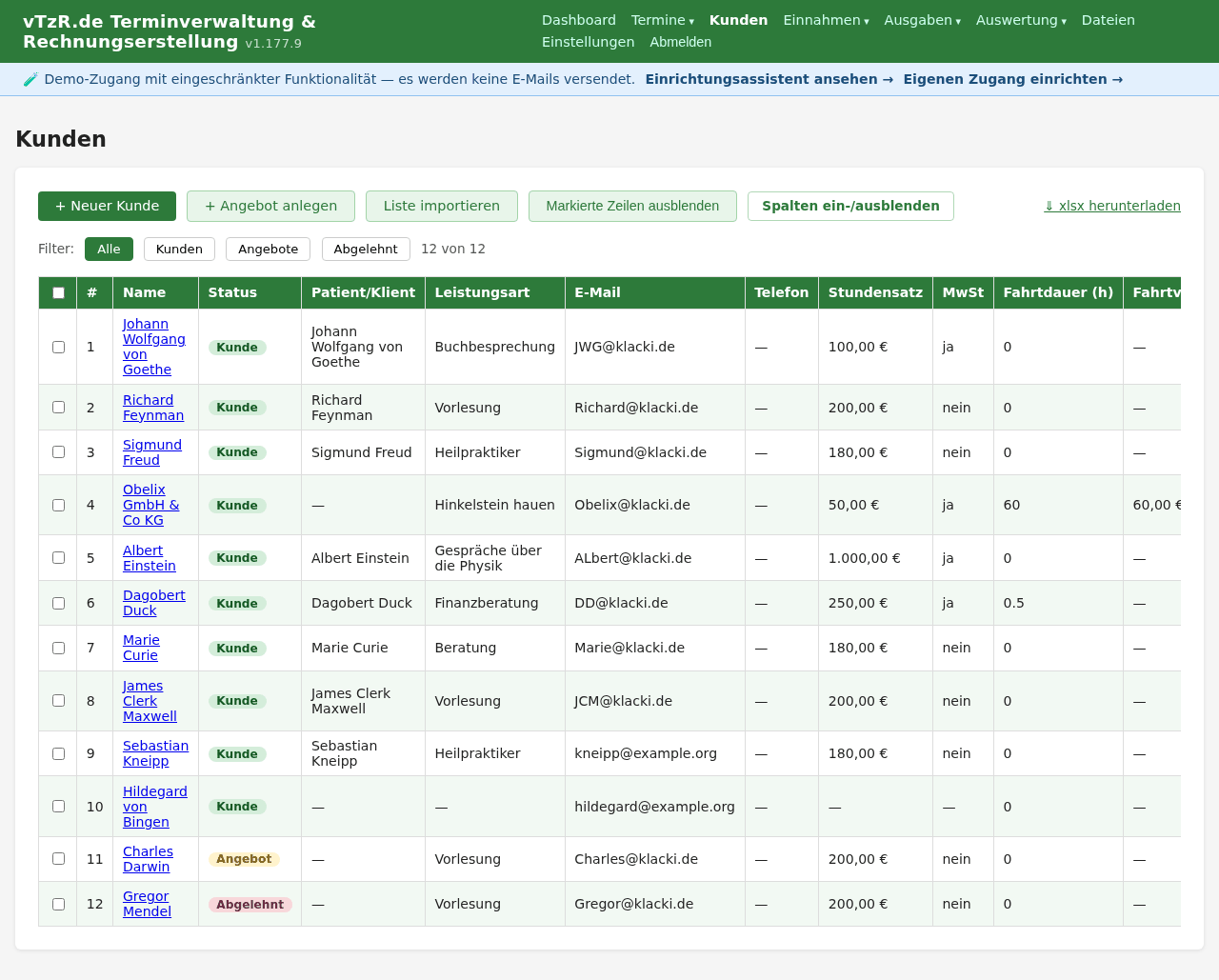Mark the Obelix GmbH & Co KG row checkbox
This screenshot has height=980, width=1219.
pos(58,505)
